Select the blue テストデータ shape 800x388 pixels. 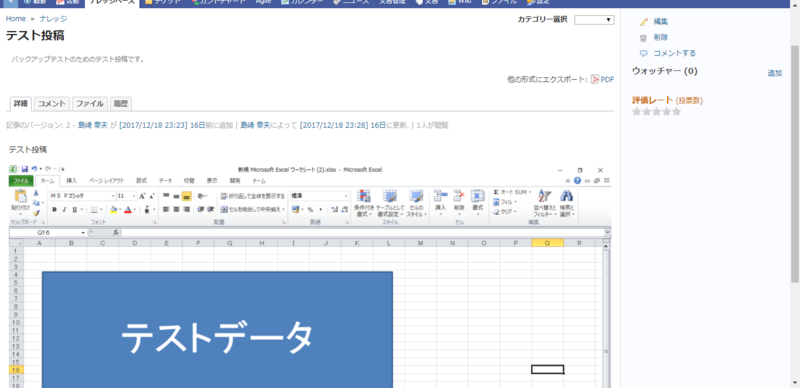(x=217, y=330)
